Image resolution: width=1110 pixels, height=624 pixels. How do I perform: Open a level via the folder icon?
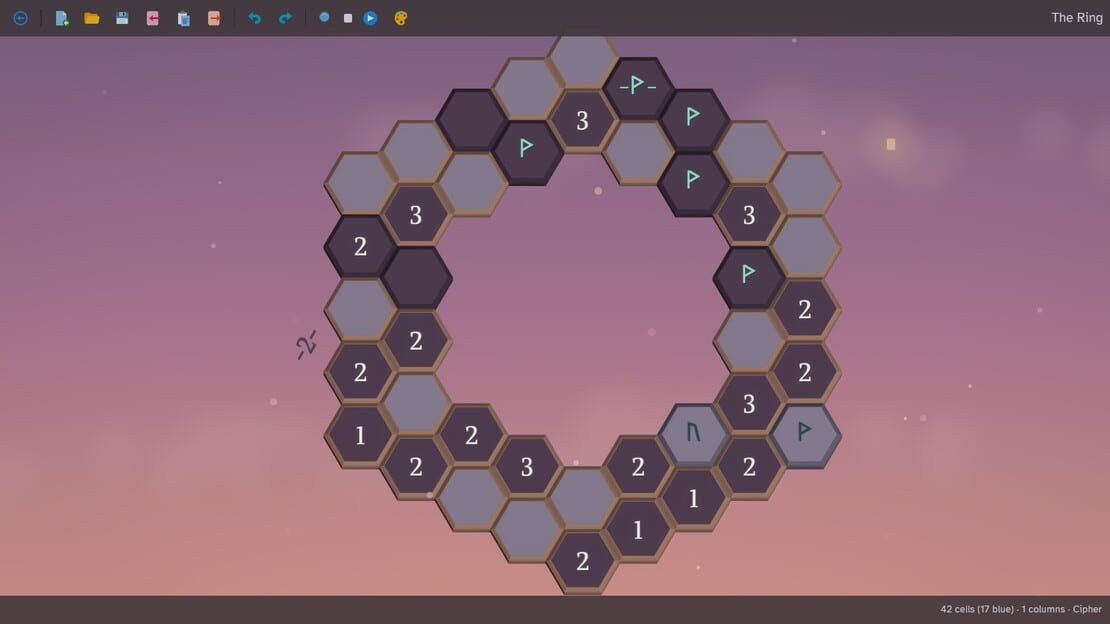91,18
